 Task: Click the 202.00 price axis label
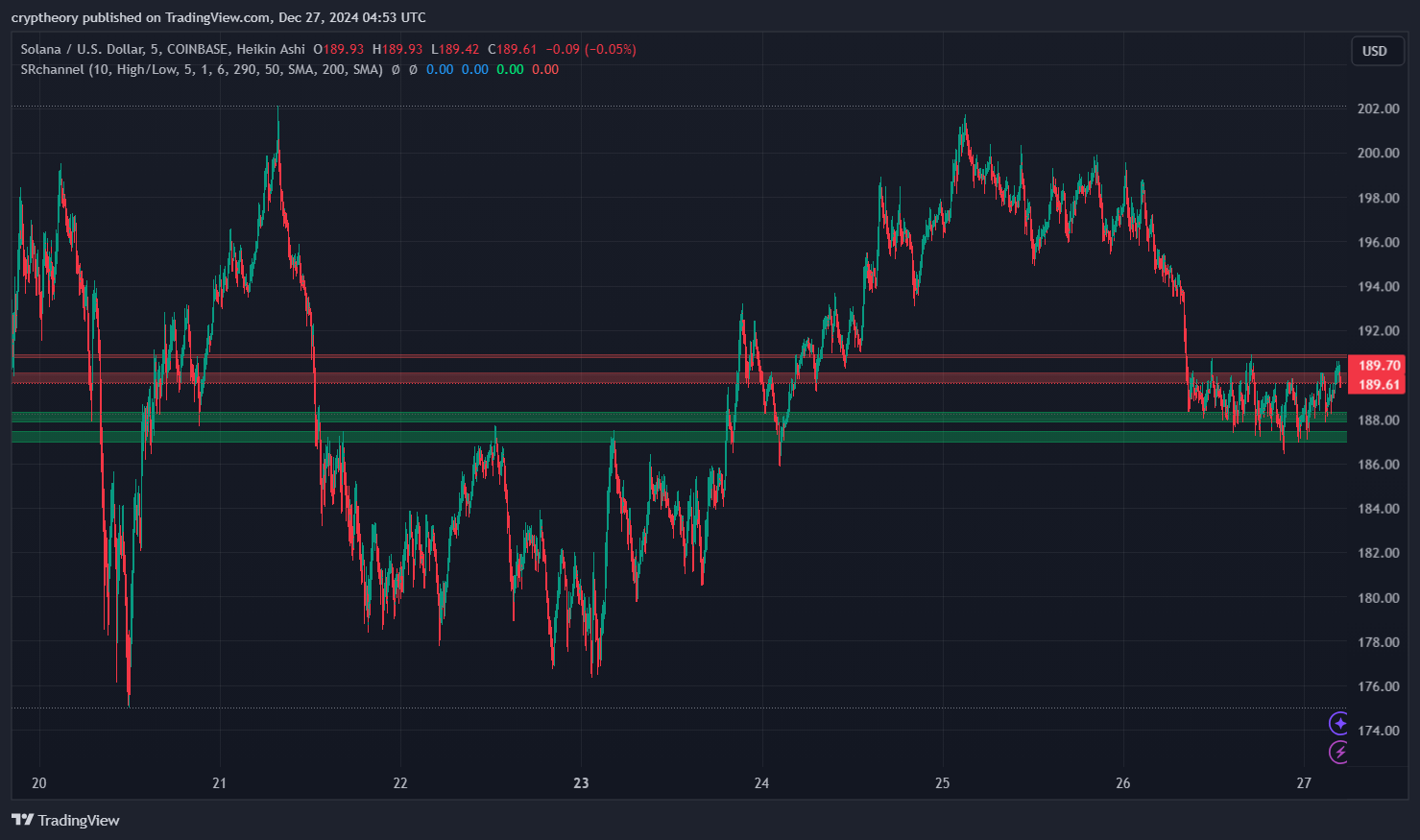(x=1378, y=108)
